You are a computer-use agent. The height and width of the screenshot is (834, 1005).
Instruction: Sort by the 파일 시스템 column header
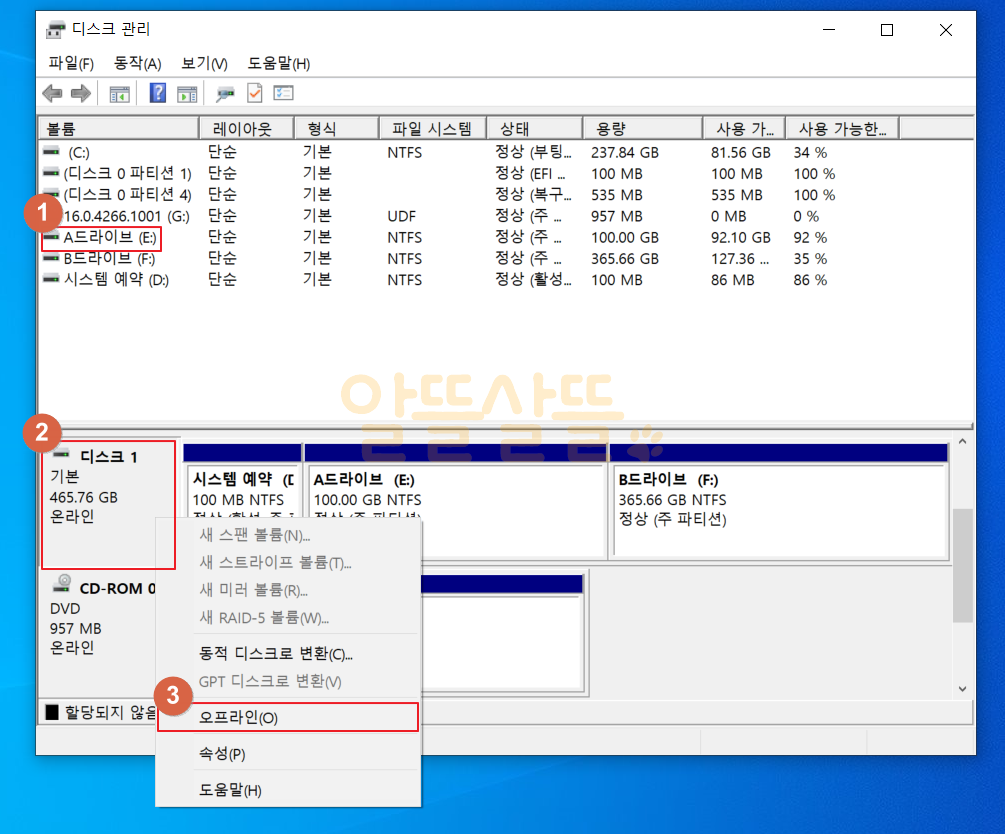[432, 129]
